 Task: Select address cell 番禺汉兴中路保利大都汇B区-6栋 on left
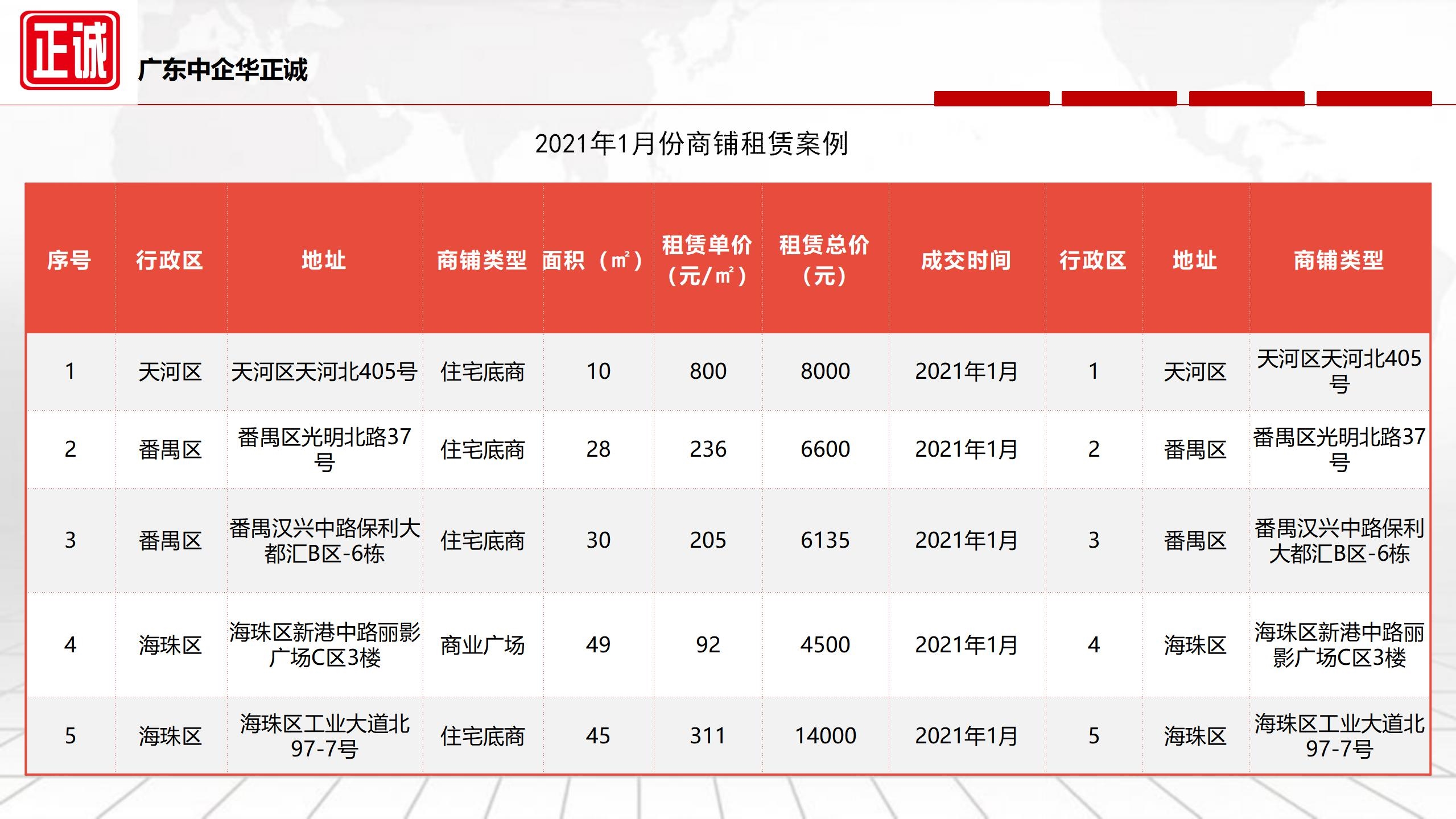(x=324, y=540)
